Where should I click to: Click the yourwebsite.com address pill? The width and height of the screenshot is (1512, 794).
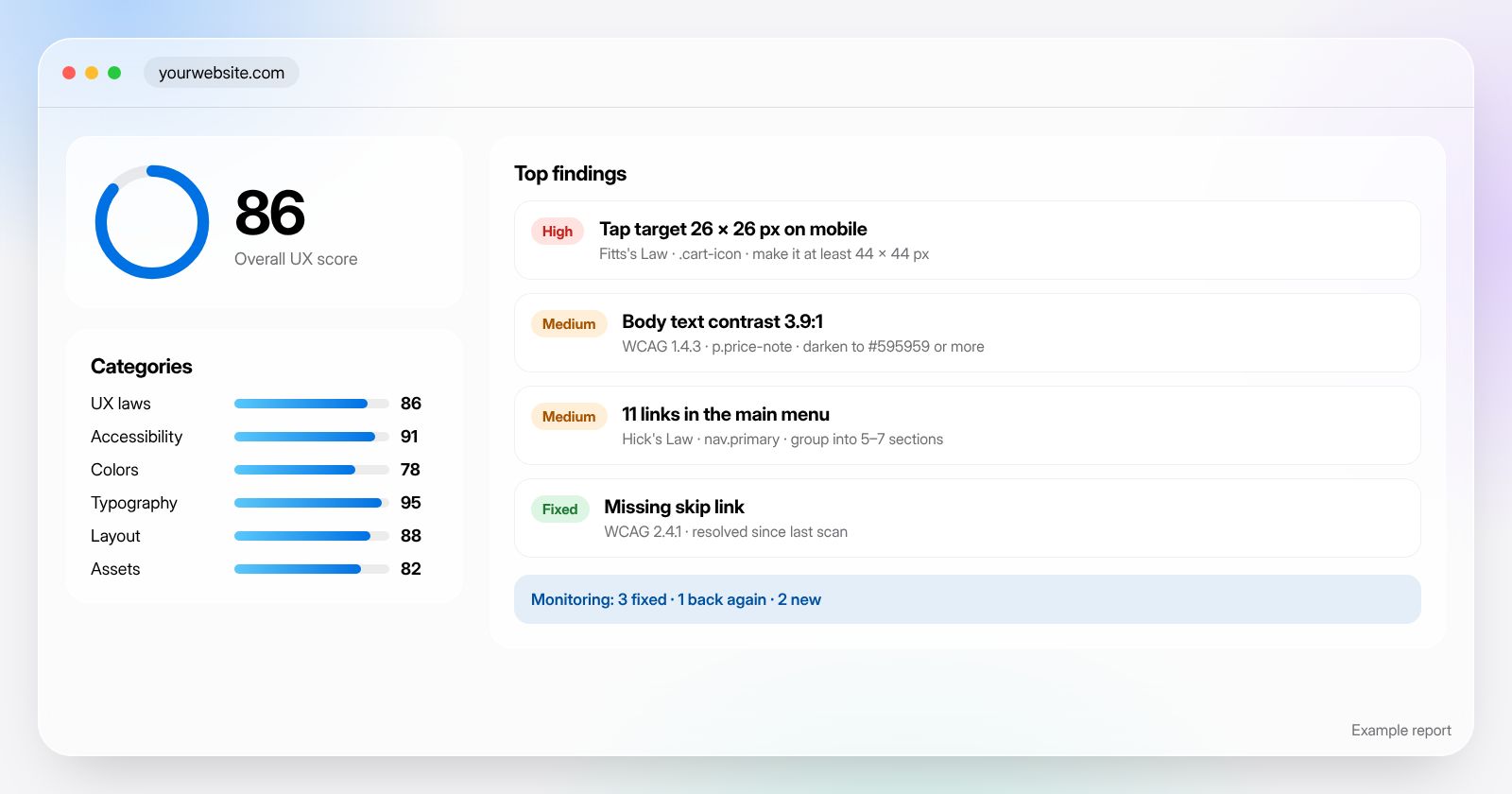pyautogui.click(x=221, y=73)
